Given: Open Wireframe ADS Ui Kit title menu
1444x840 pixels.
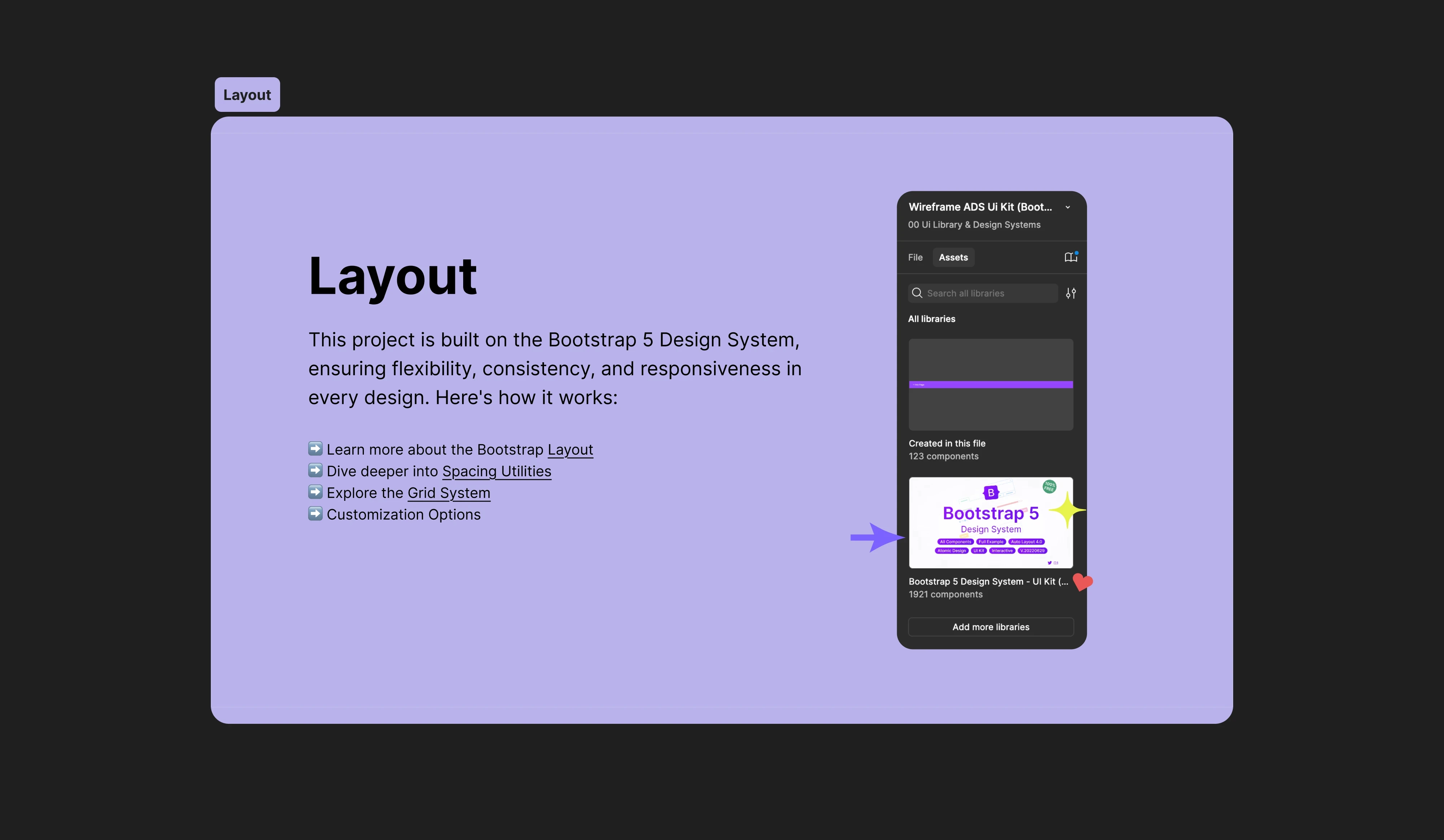Looking at the screenshot, I should click(980, 207).
